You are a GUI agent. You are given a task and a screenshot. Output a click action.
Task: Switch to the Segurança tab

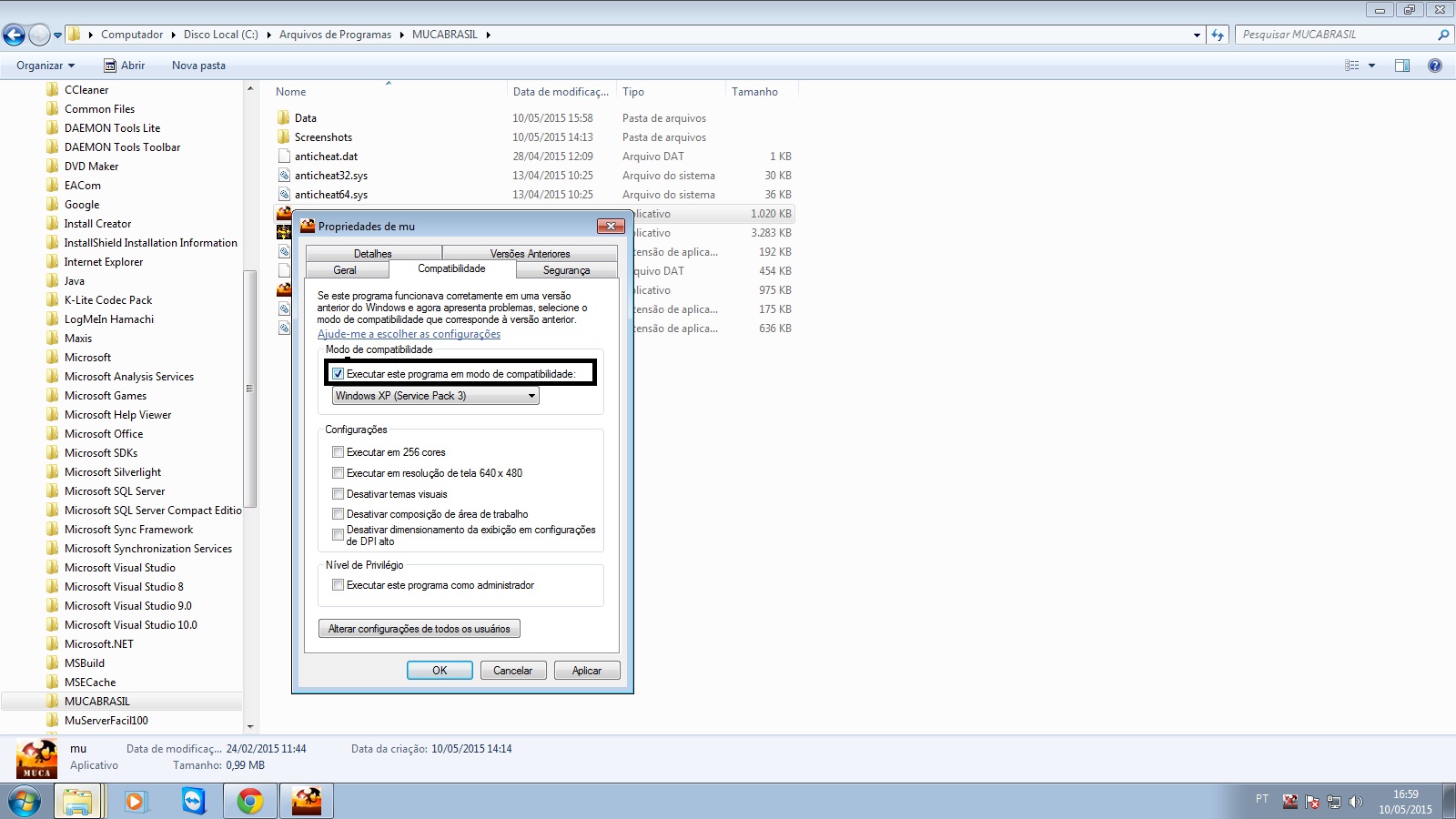pyautogui.click(x=566, y=270)
